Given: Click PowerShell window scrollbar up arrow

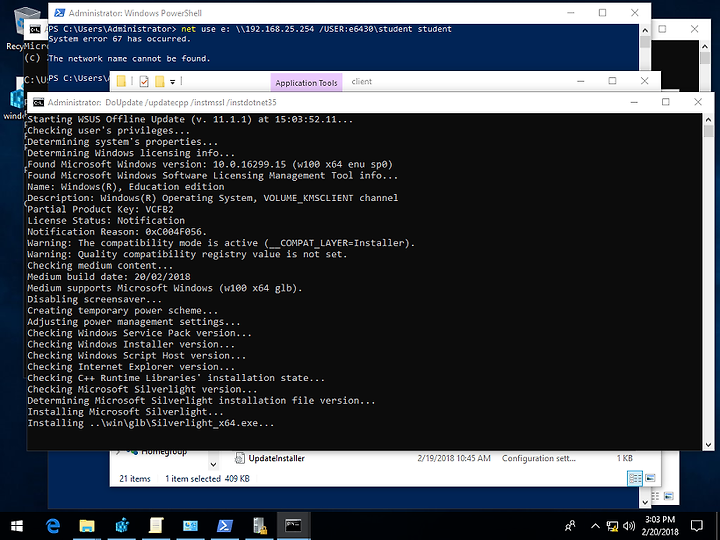Looking at the screenshot, I should [x=645, y=30].
